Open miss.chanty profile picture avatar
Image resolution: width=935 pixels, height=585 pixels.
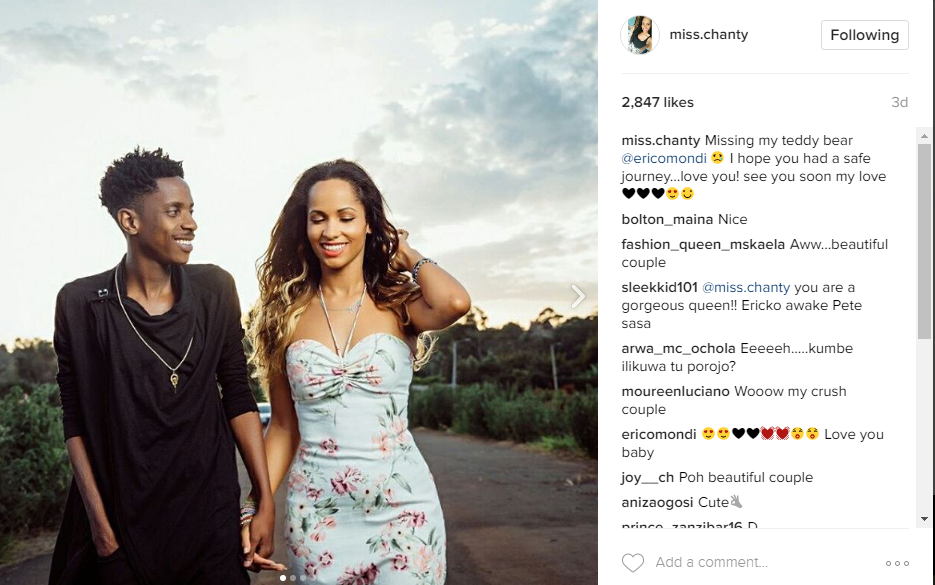pyautogui.click(x=640, y=35)
